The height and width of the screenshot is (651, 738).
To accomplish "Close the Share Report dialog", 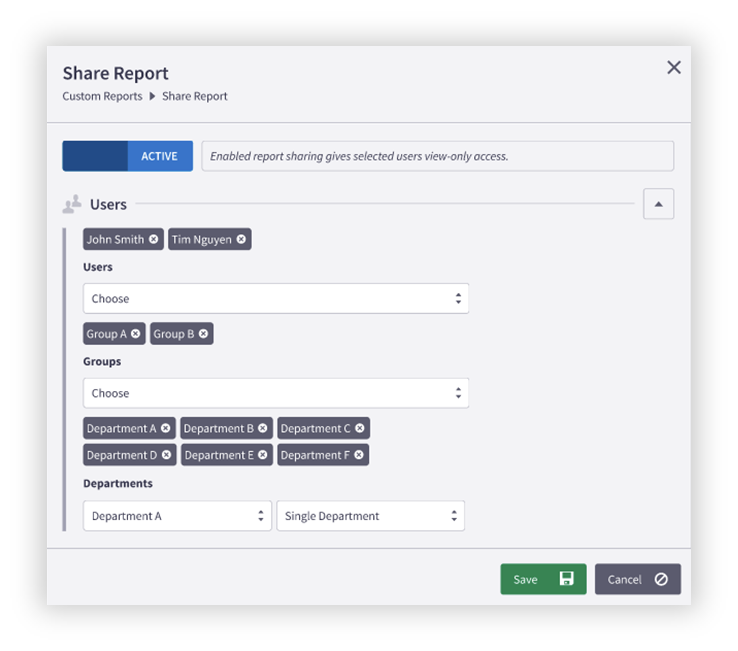I will pyautogui.click(x=674, y=67).
